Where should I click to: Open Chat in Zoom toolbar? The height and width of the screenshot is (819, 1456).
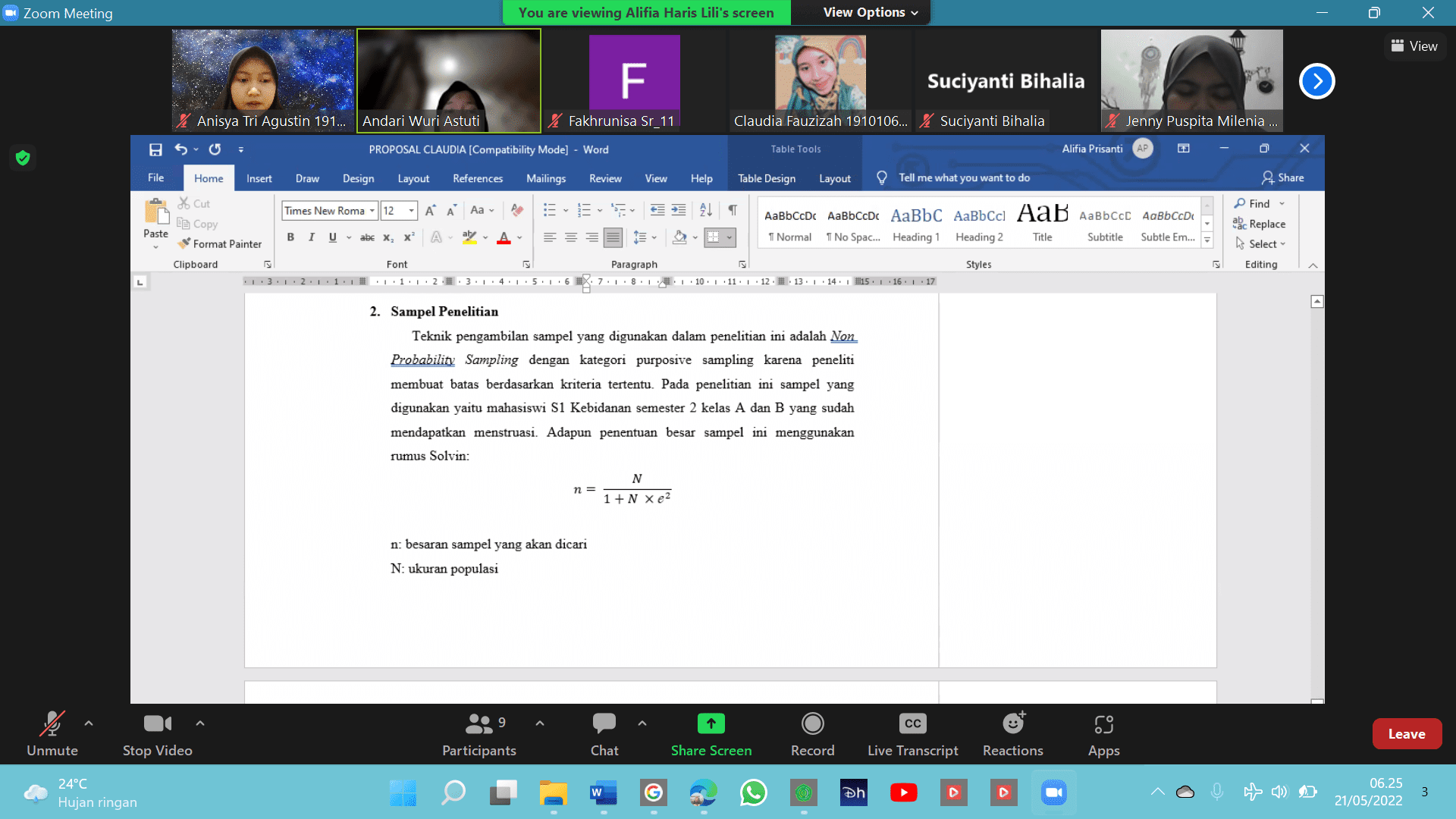[604, 734]
